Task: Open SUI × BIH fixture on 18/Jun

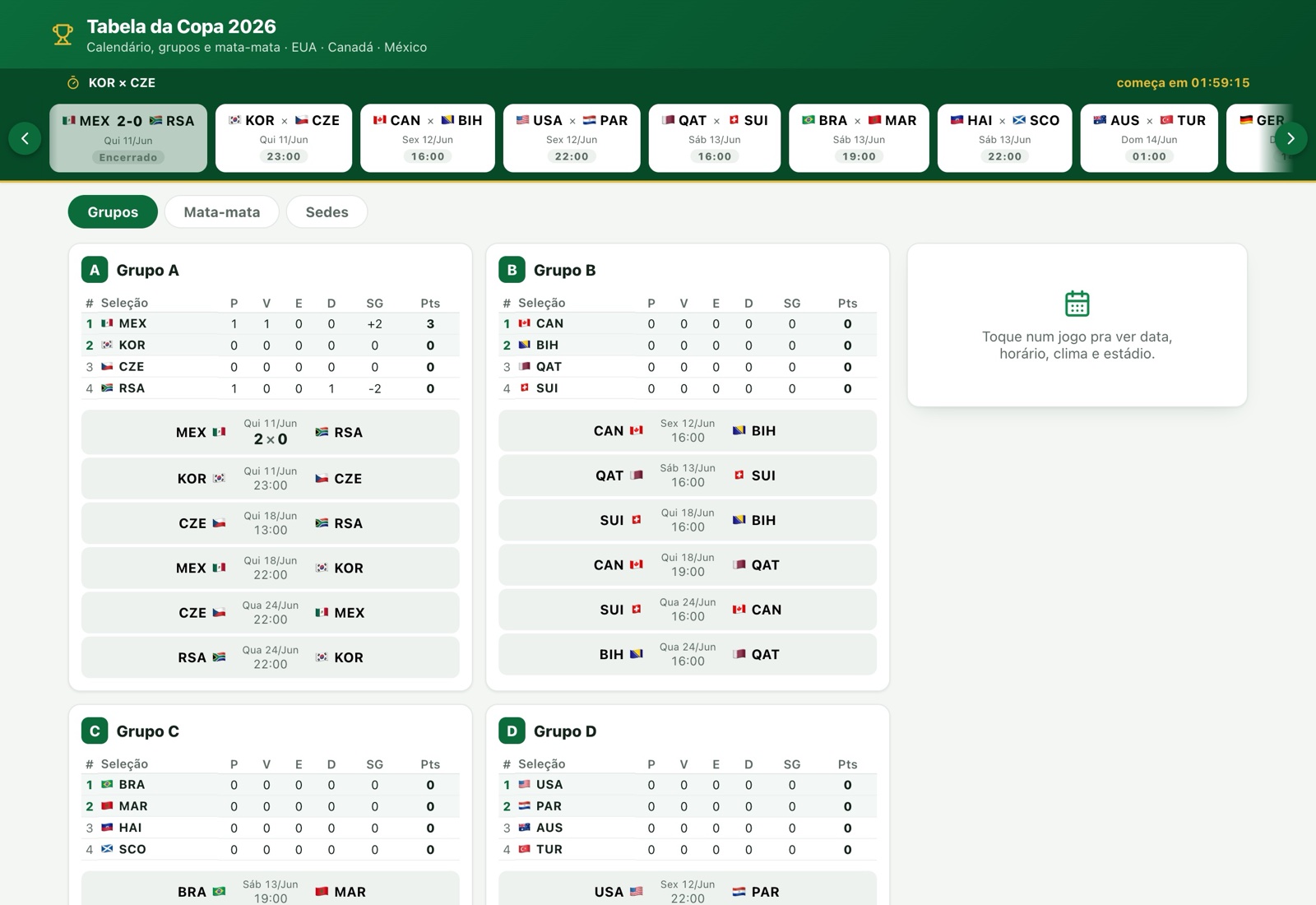Action: [x=688, y=520]
